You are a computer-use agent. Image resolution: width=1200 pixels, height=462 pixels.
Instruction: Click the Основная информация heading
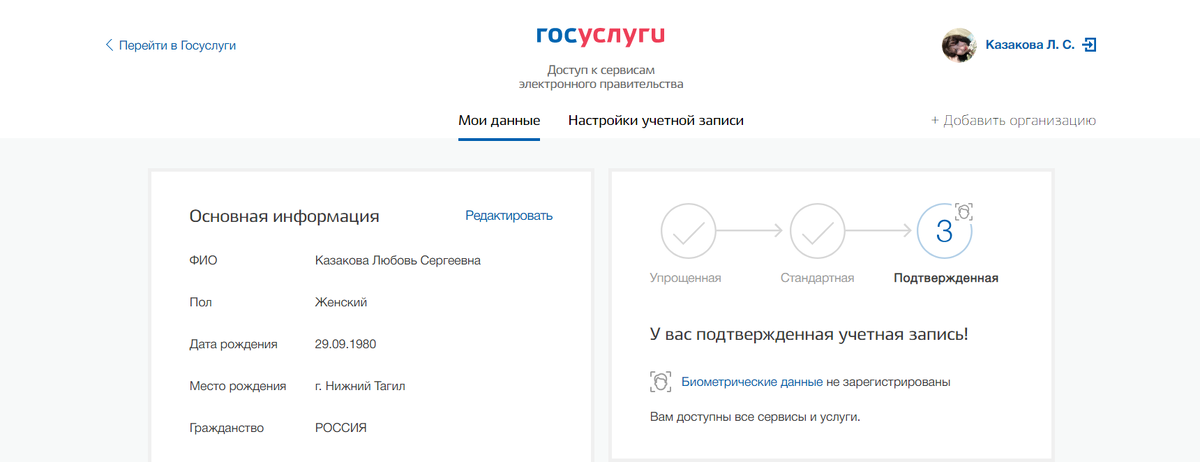285,216
